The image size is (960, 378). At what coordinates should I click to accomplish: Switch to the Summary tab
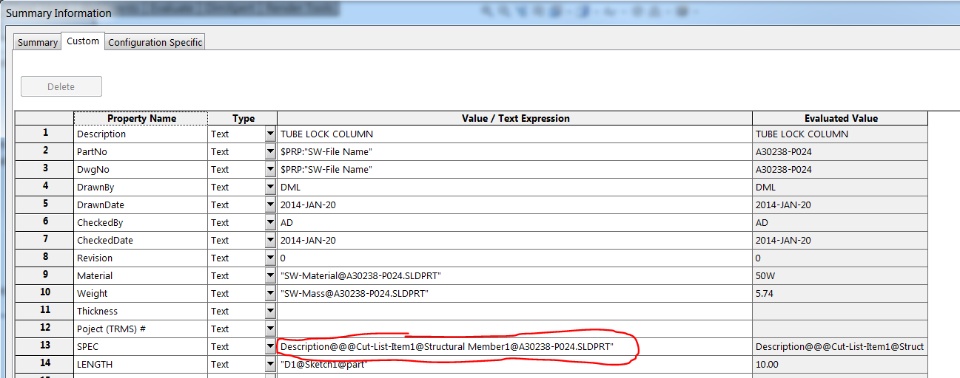coord(37,42)
